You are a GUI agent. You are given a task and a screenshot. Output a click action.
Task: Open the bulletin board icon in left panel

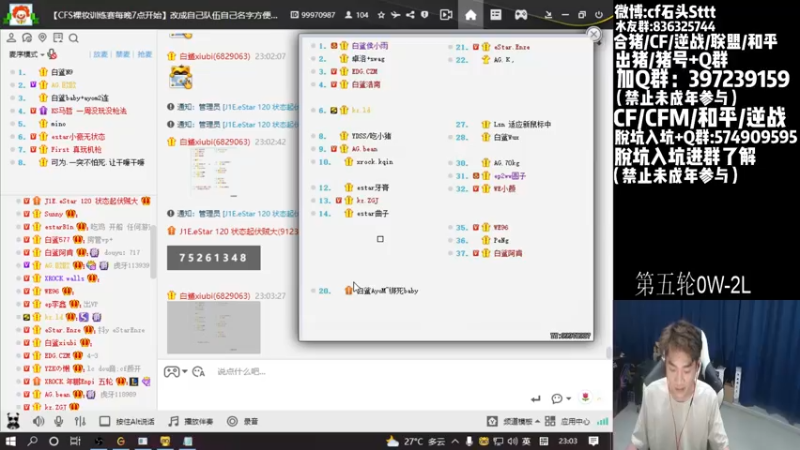click(x=58, y=38)
